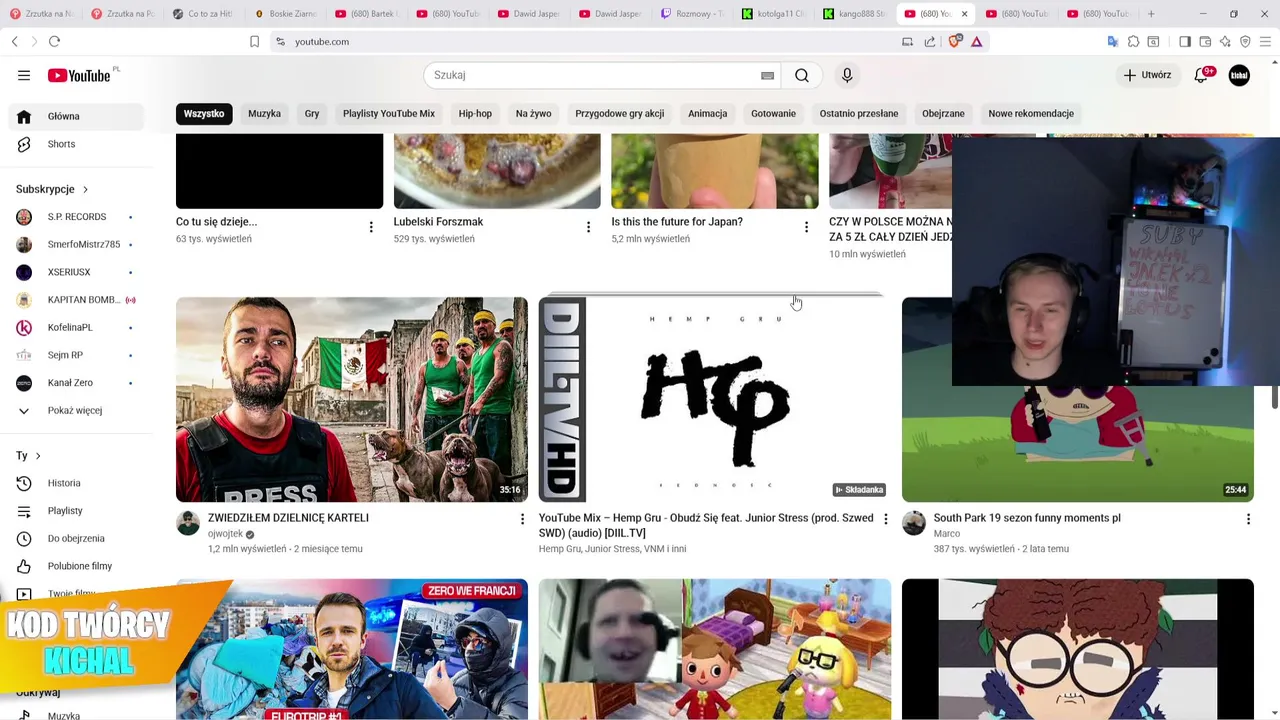Open the YouTube hamburger guide menu
This screenshot has height=720, width=1280.
coord(24,75)
